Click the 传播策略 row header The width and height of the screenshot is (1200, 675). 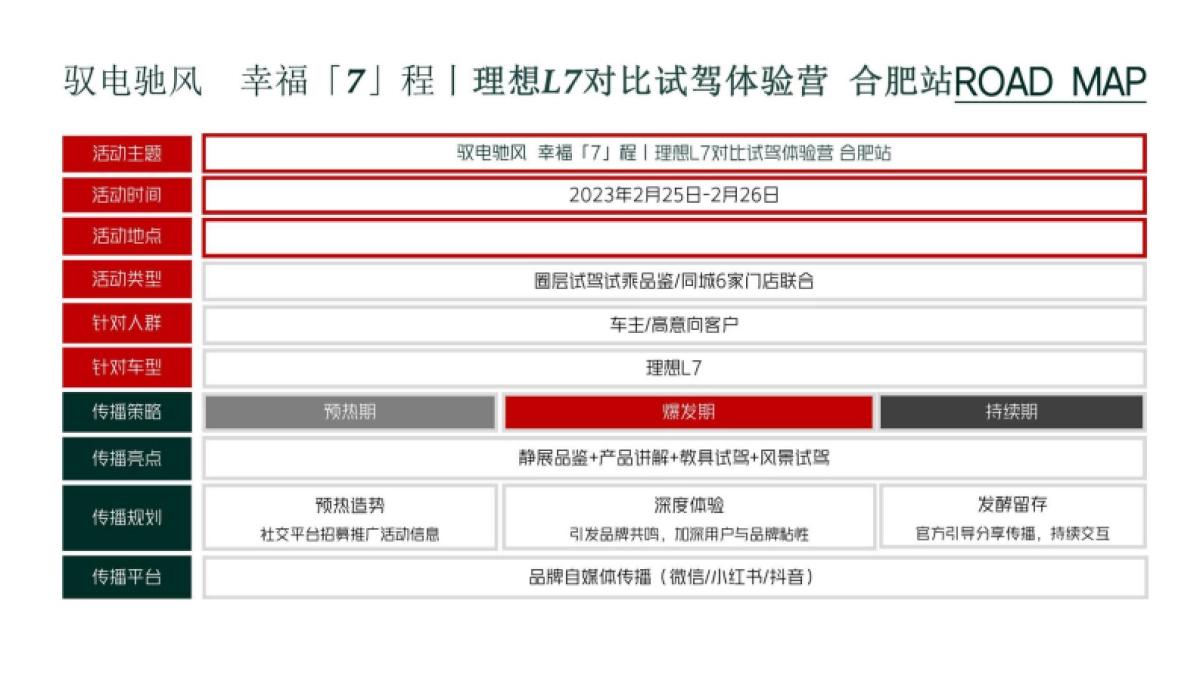point(127,410)
